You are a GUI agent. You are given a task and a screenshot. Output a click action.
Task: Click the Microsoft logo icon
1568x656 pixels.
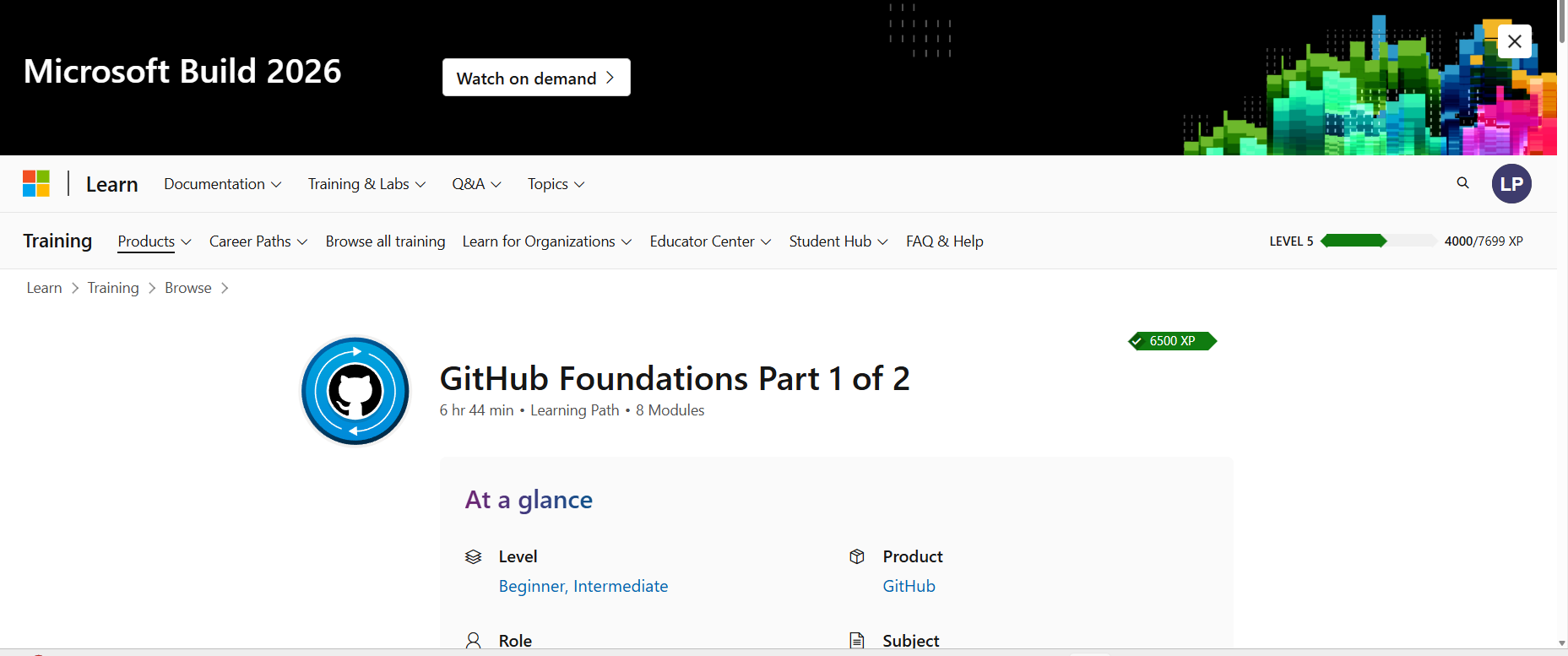(x=36, y=183)
